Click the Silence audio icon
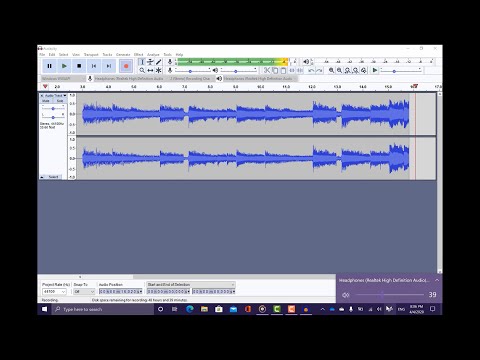 coord(300,70)
